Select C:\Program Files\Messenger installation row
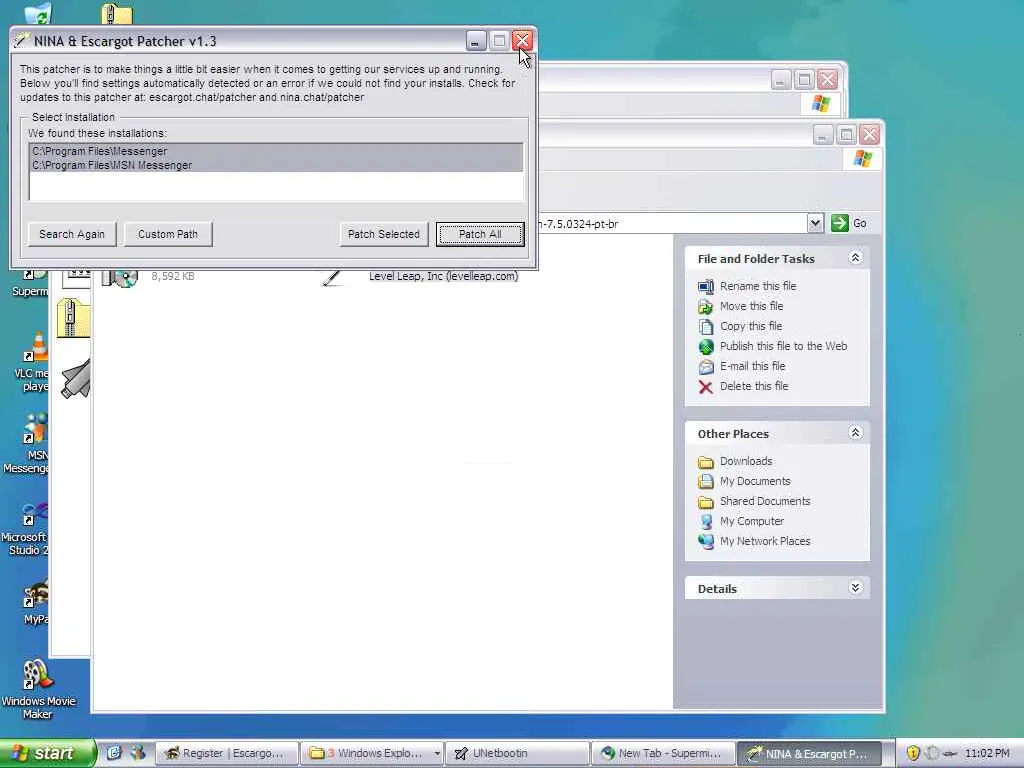The width and height of the screenshot is (1024, 768). [276, 151]
